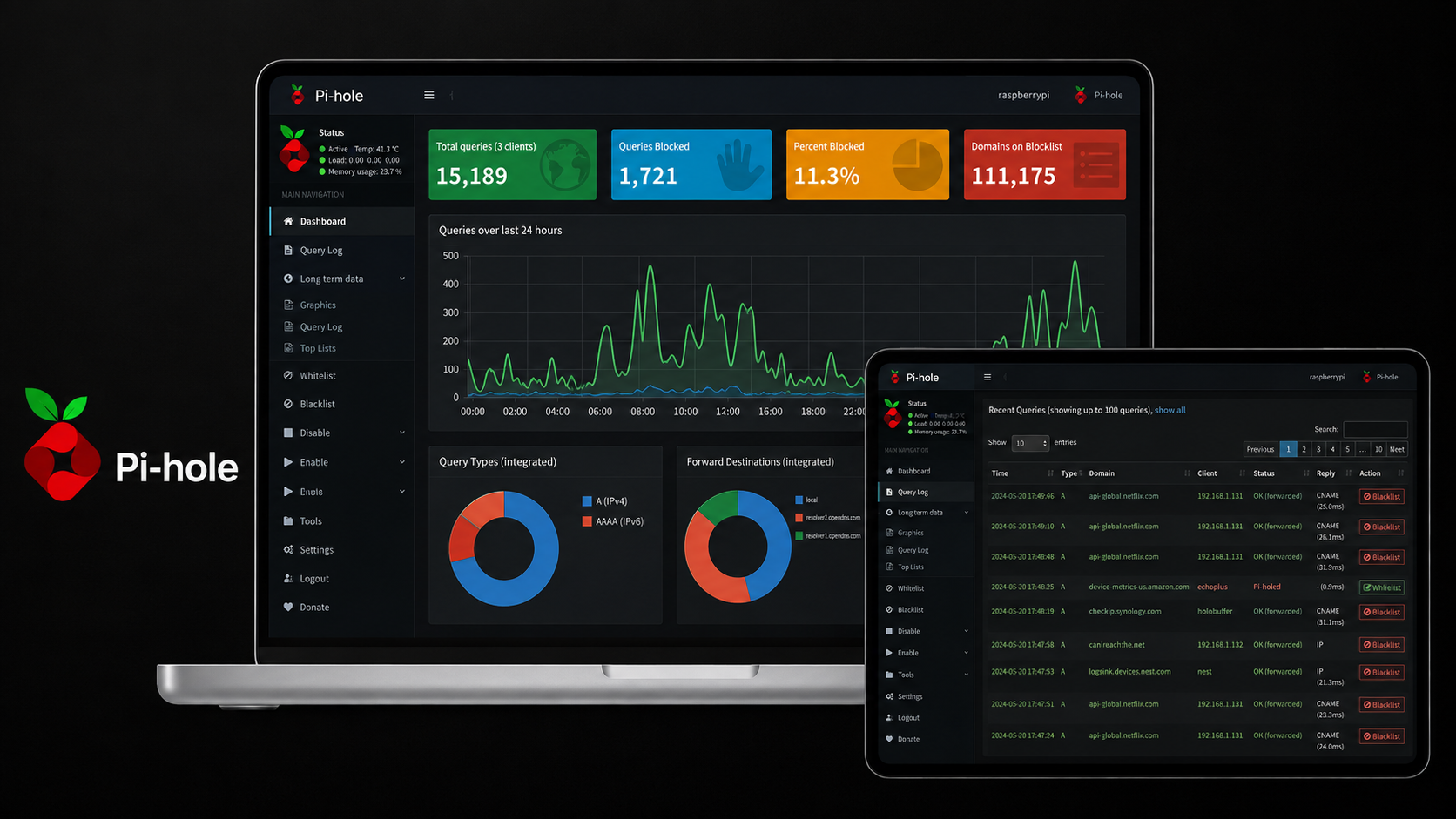This screenshot has height=819, width=1456.
Task: Click the circle icon beside Whitelist on laptop
Action: pyautogui.click(x=288, y=375)
